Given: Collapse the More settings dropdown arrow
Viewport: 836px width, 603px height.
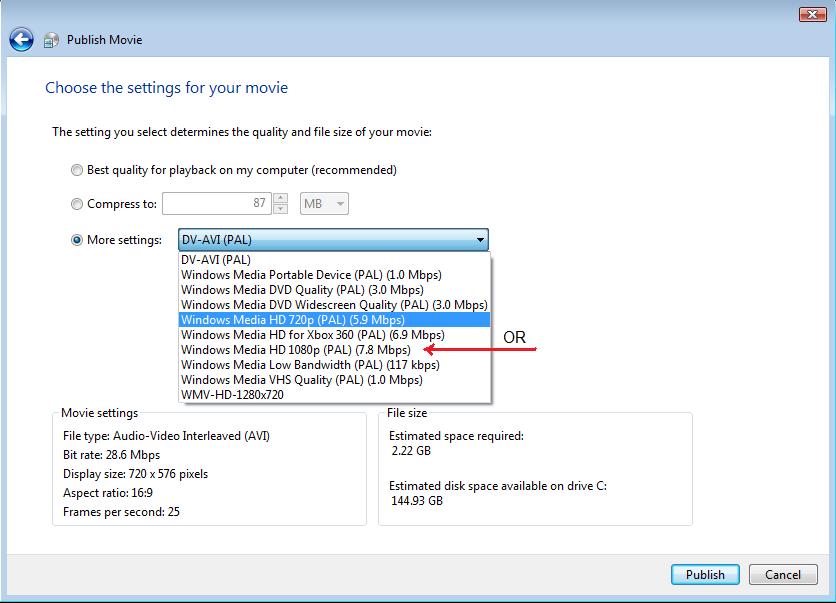Looking at the screenshot, I should pyautogui.click(x=480, y=240).
